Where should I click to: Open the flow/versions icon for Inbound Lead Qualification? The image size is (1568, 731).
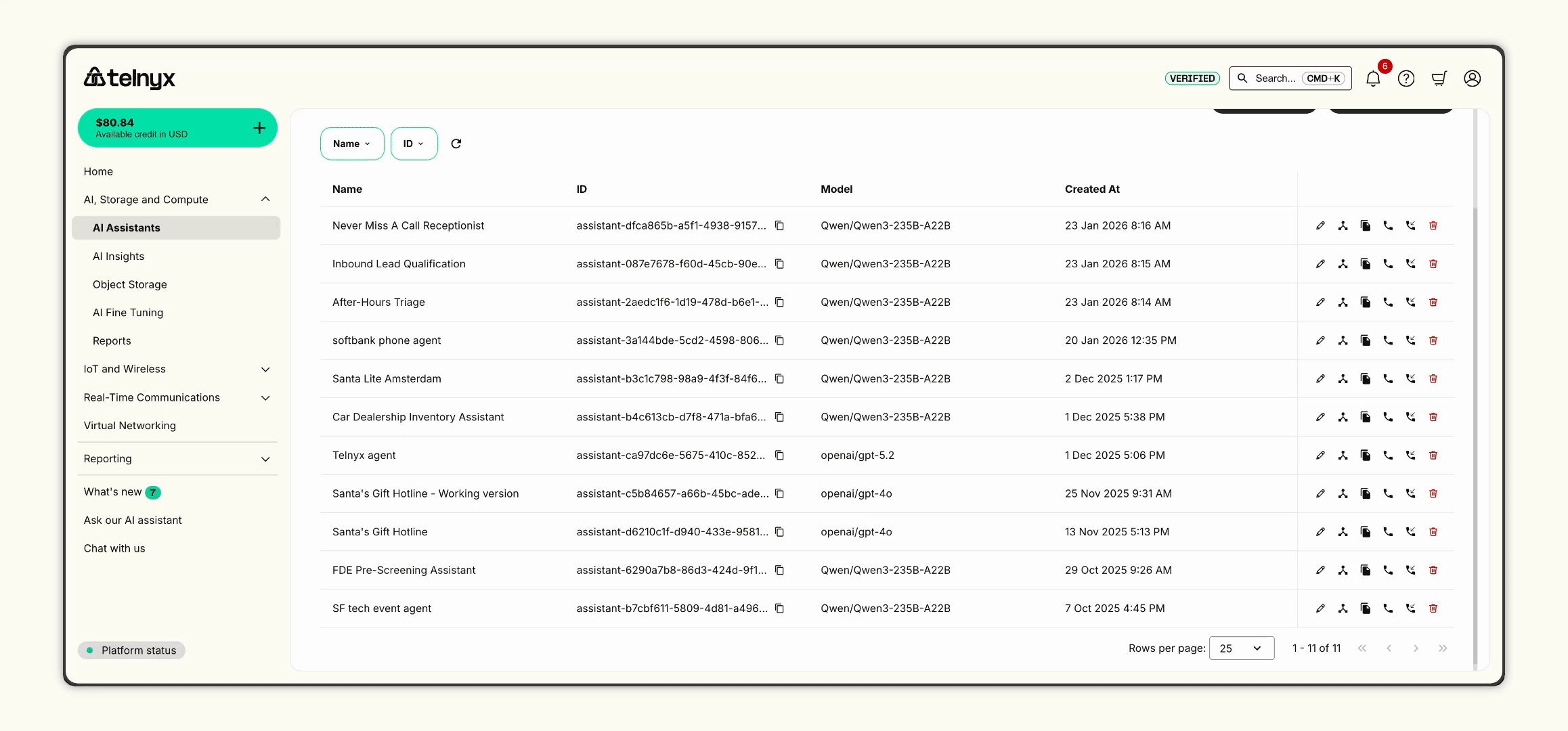pyautogui.click(x=1343, y=264)
